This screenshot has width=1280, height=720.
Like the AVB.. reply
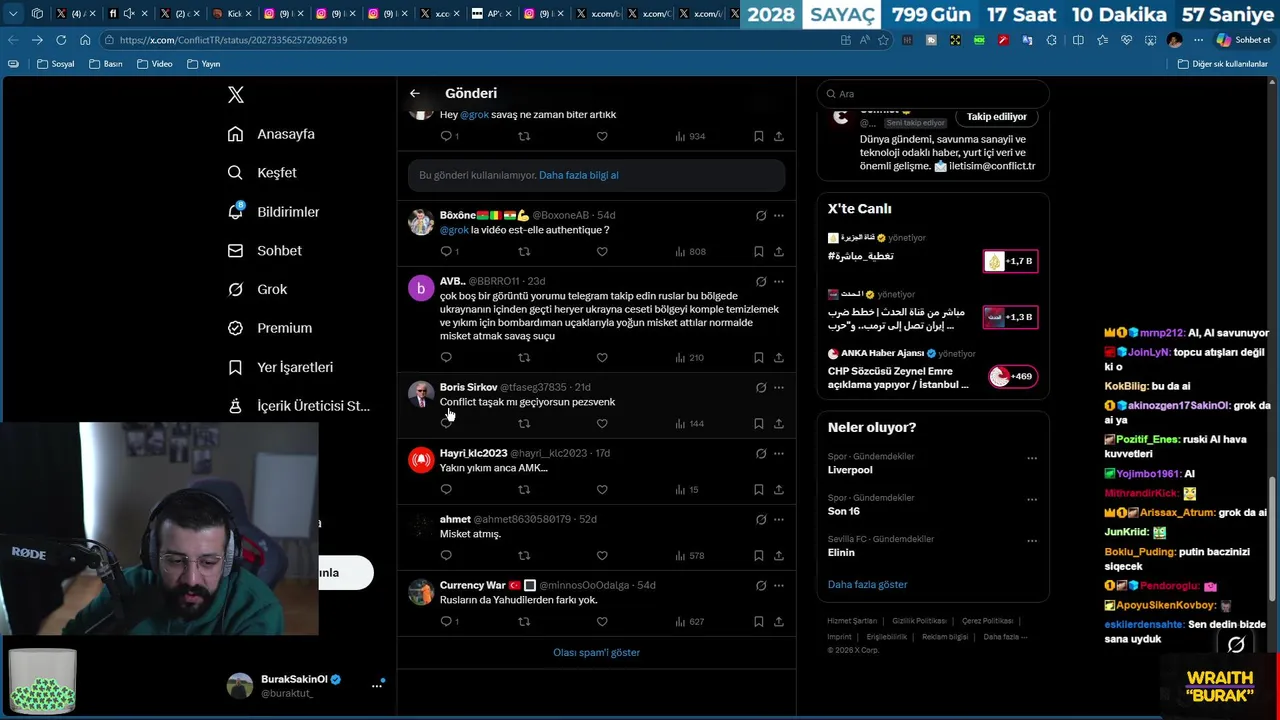click(x=602, y=358)
